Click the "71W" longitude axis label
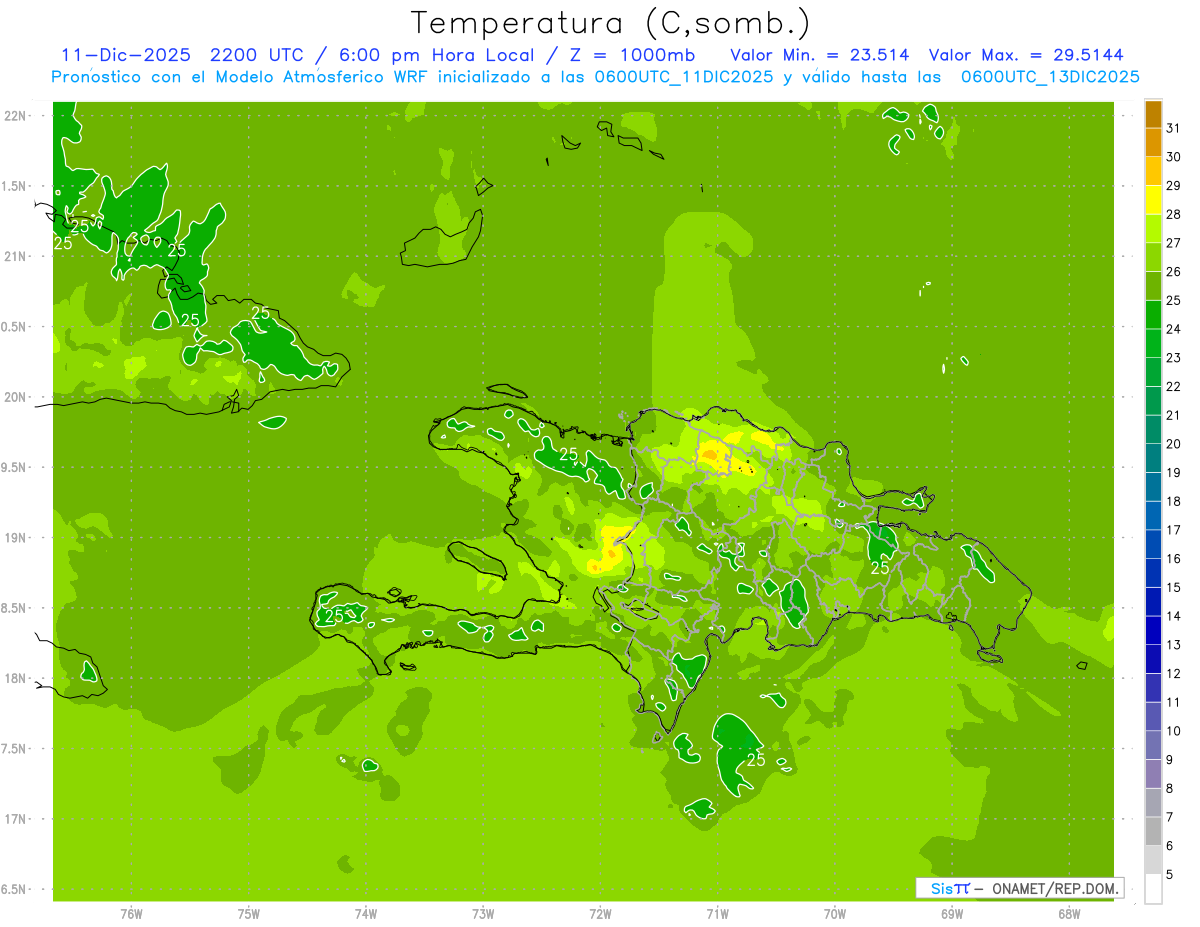 pos(717,914)
